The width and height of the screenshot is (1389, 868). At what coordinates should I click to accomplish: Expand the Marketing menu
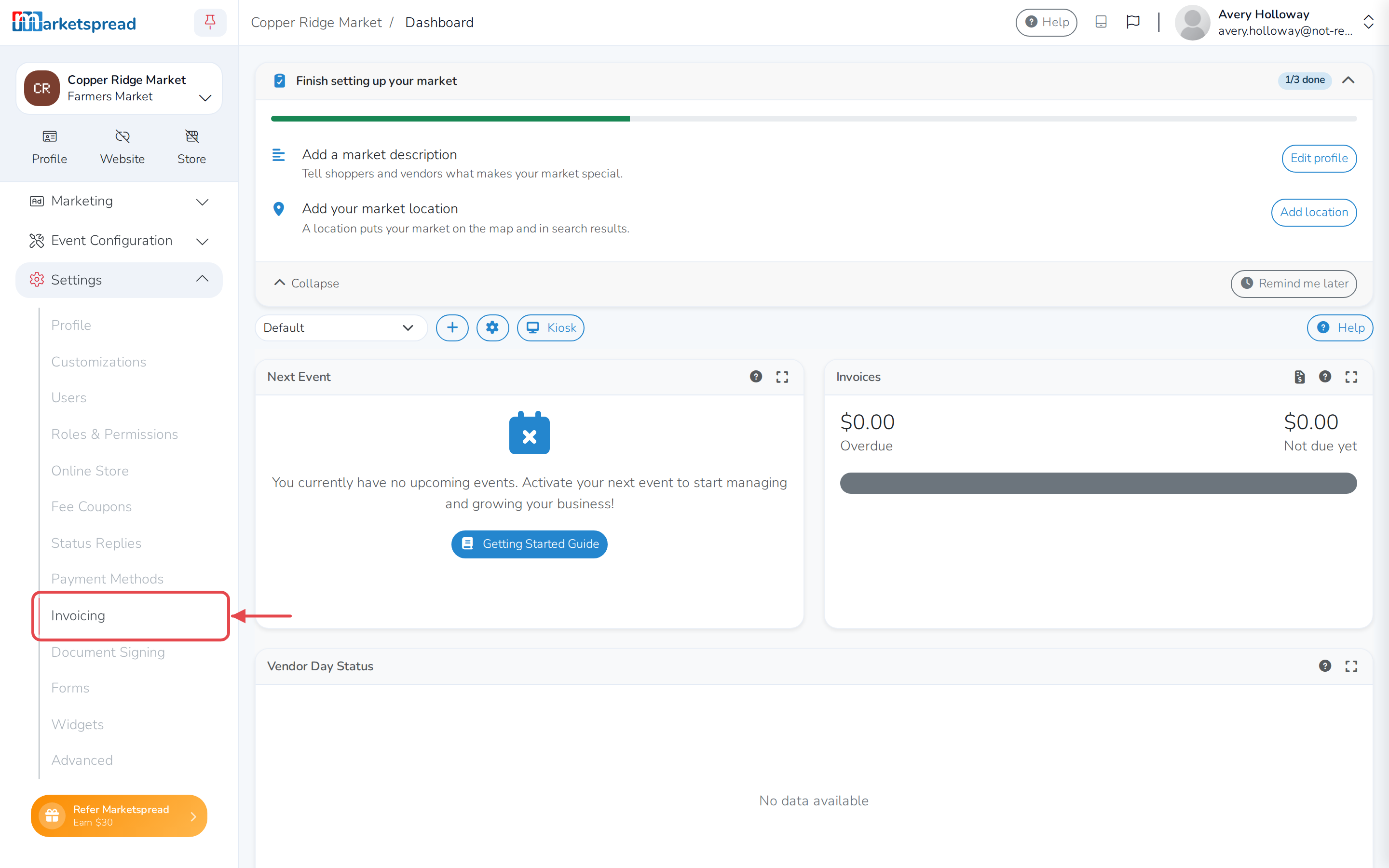120,201
